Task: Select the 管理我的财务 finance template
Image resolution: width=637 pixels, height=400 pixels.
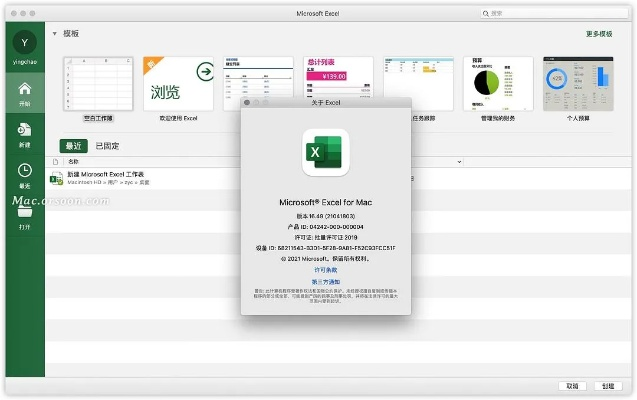Action: click(x=498, y=84)
